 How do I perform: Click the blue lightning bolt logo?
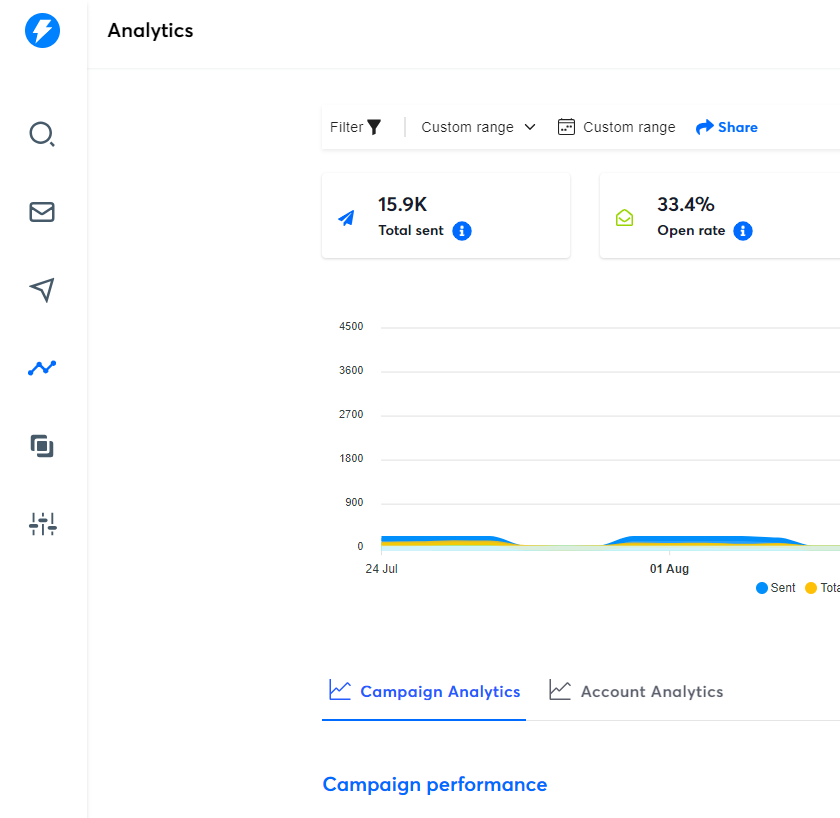click(42, 31)
